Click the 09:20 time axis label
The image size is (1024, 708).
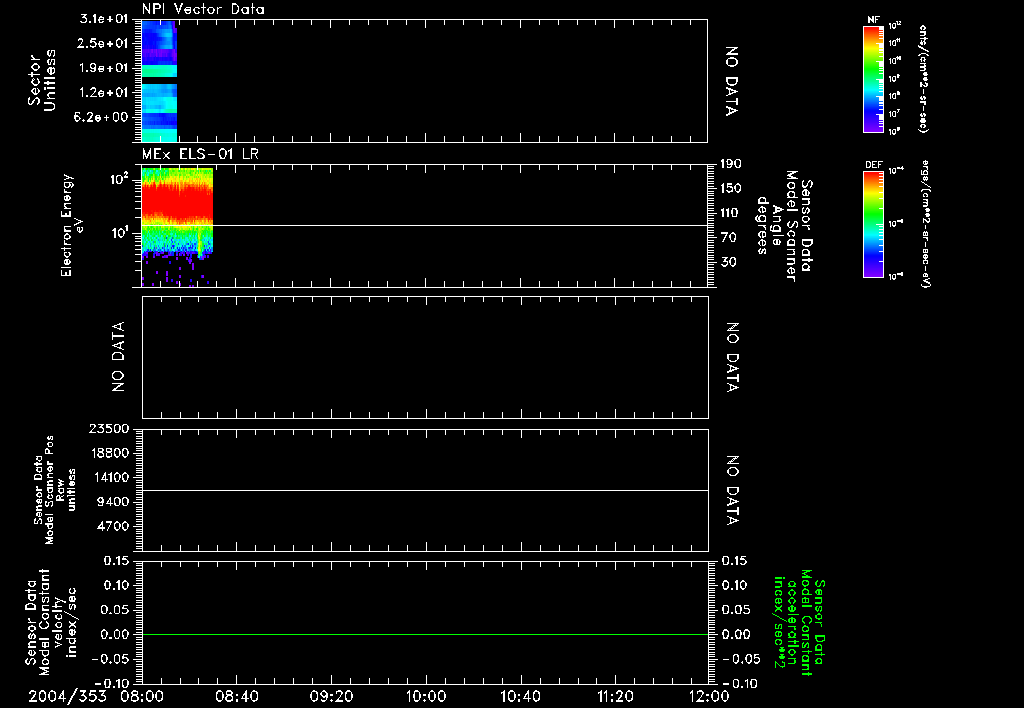pos(331,696)
